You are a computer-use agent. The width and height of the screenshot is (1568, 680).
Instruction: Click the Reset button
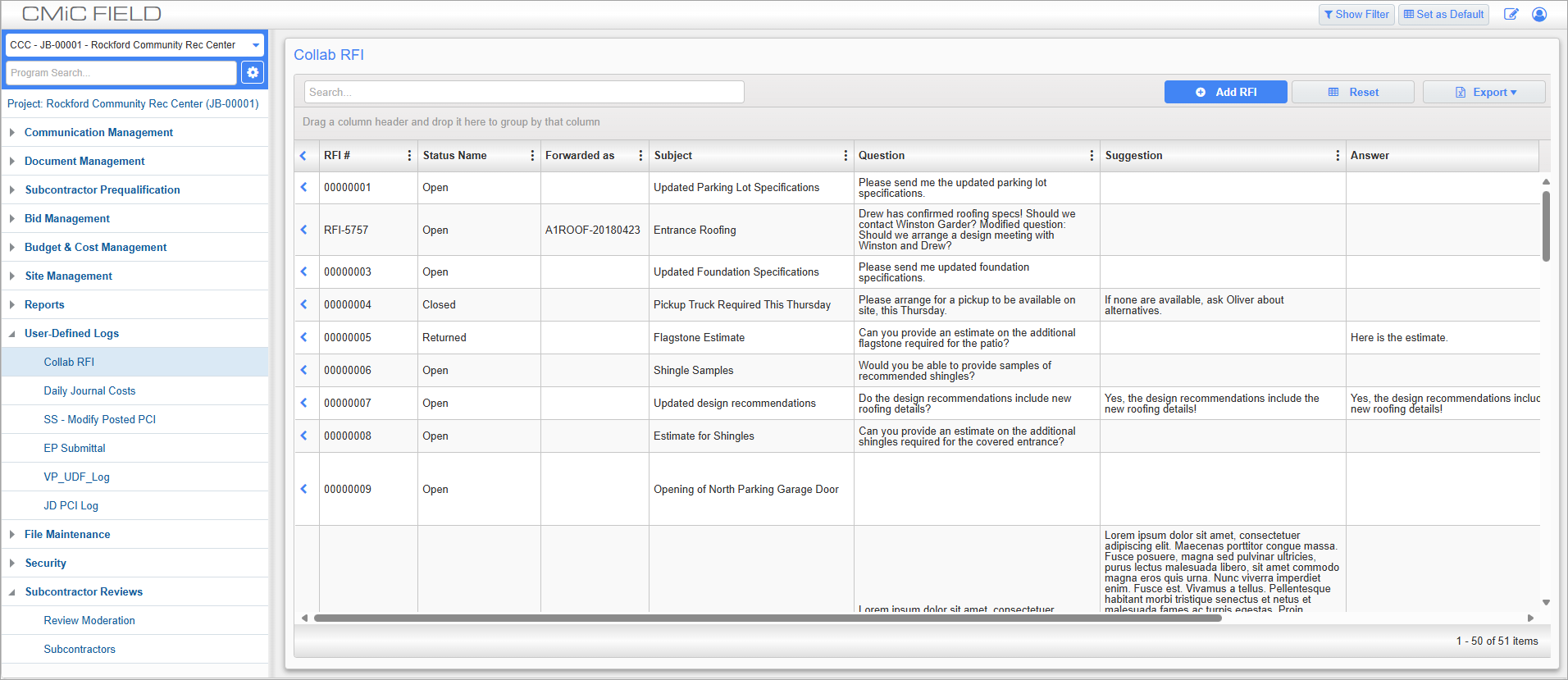pyautogui.click(x=1353, y=92)
